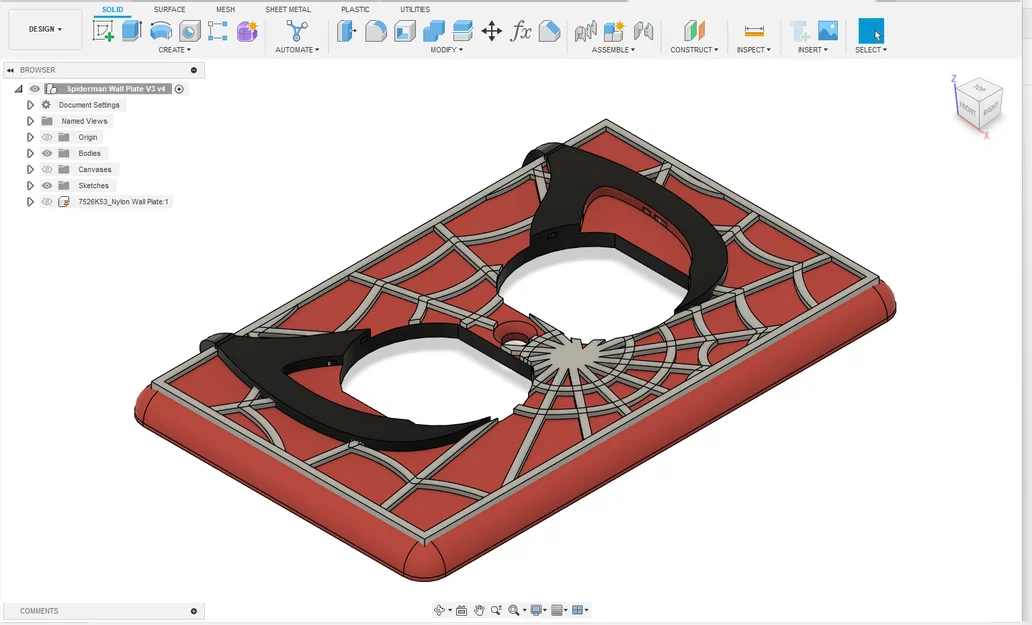Select the Shell tool icon

click(x=404, y=30)
